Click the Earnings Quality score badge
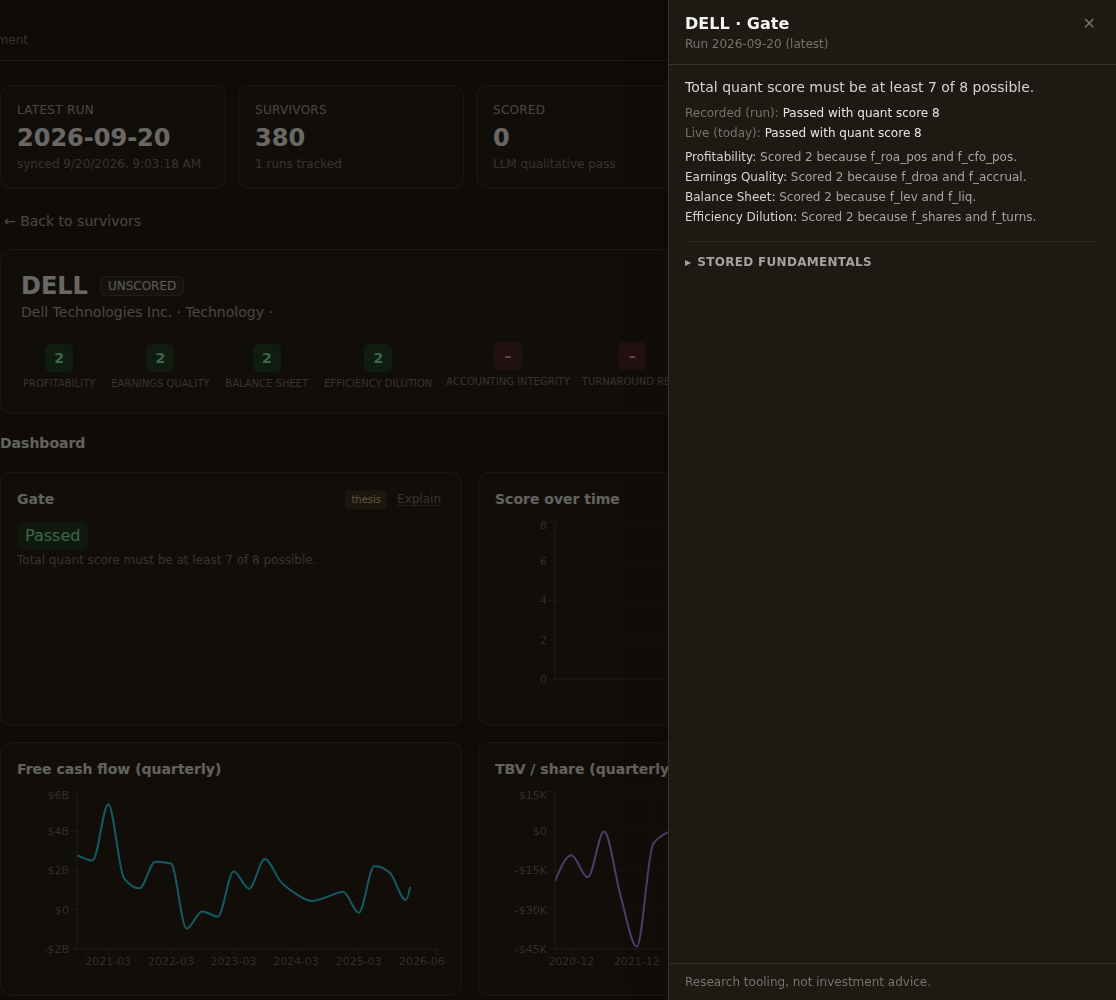The width and height of the screenshot is (1116, 1000). click(x=160, y=358)
